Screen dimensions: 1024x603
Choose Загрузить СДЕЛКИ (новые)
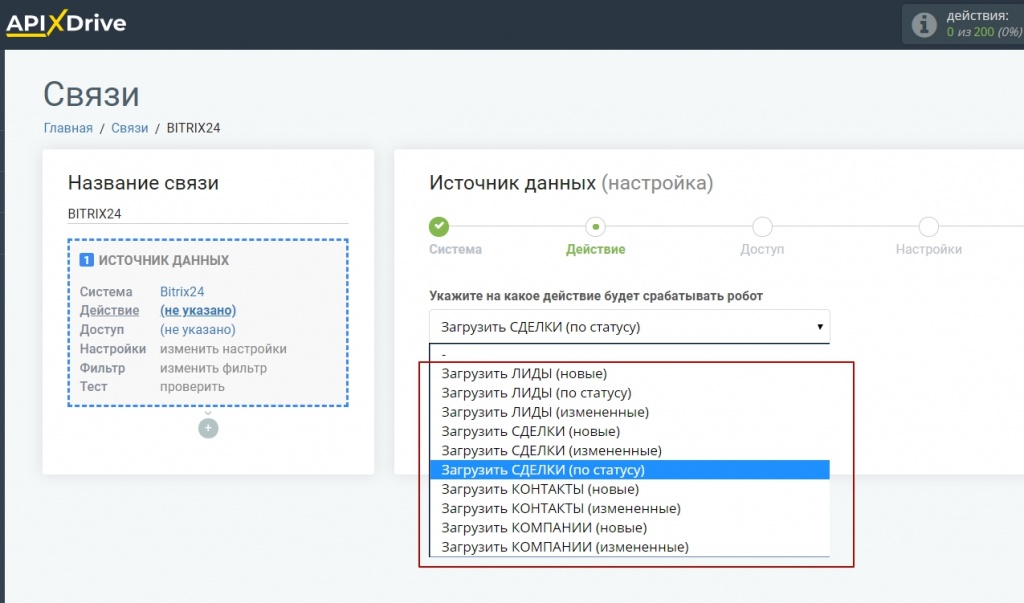click(x=630, y=431)
